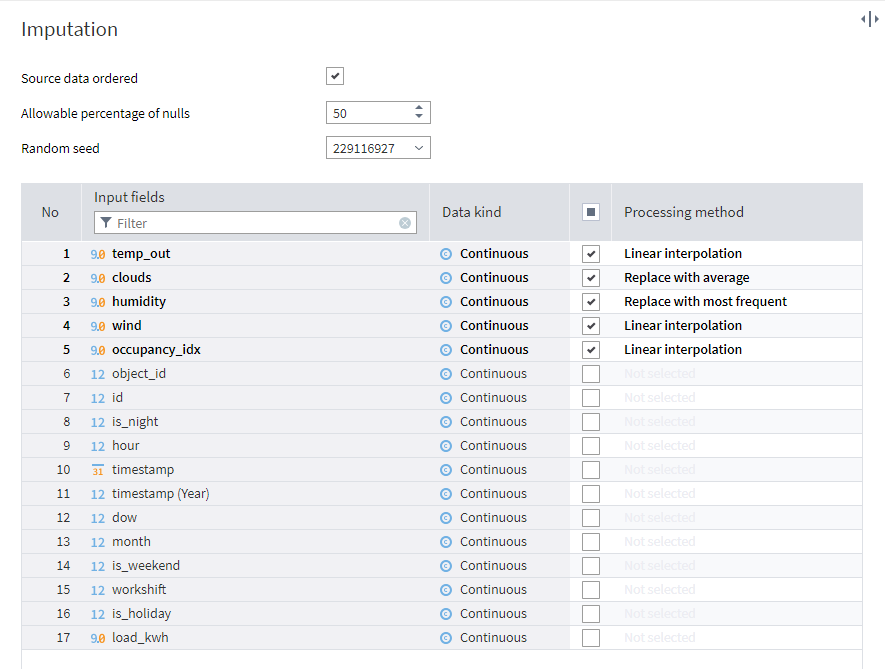Screen dimensions: 885x669
Task: Click the Continuous icon for is_holiday row
Action: tap(446, 614)
